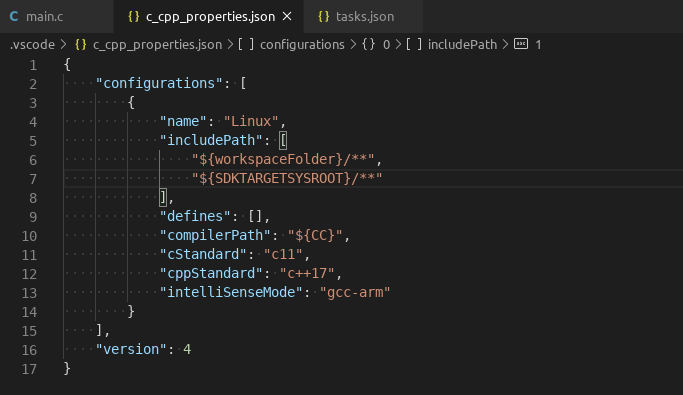The height and width of the screenshot is (395, 683).
Task: Click the "name" key on line 4
Action: tap(183, 121)
